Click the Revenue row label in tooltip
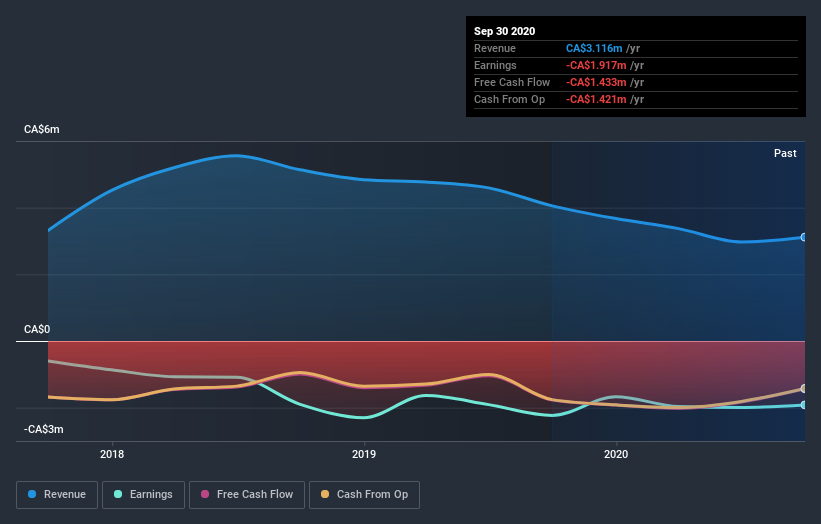The image size is (821, 524). [495, 48]
